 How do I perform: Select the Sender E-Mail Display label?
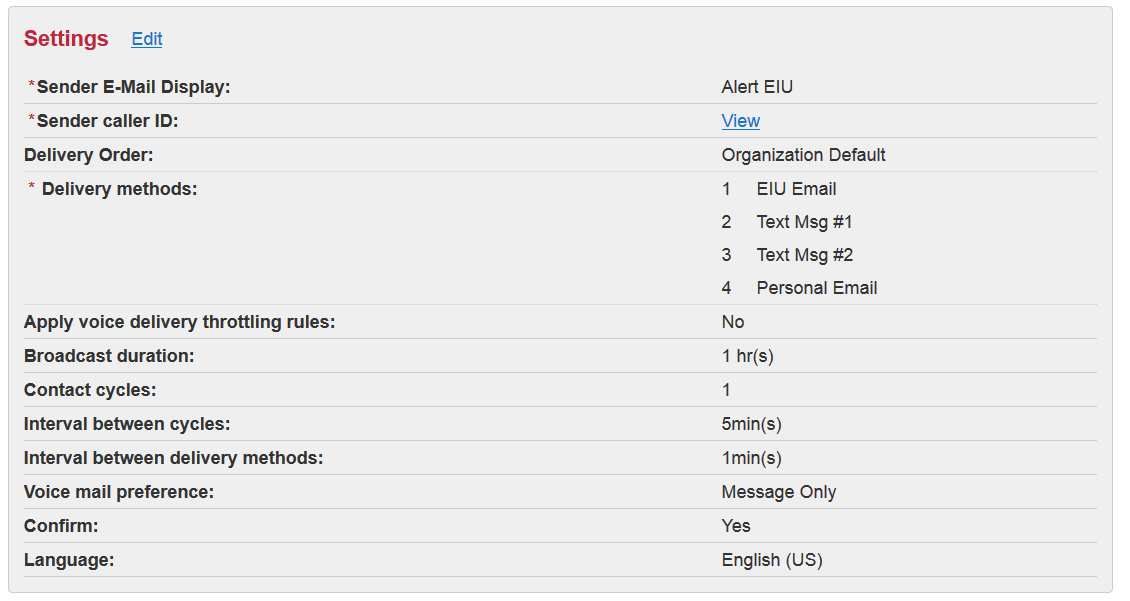pyautogui.click(x=133, y=87)
